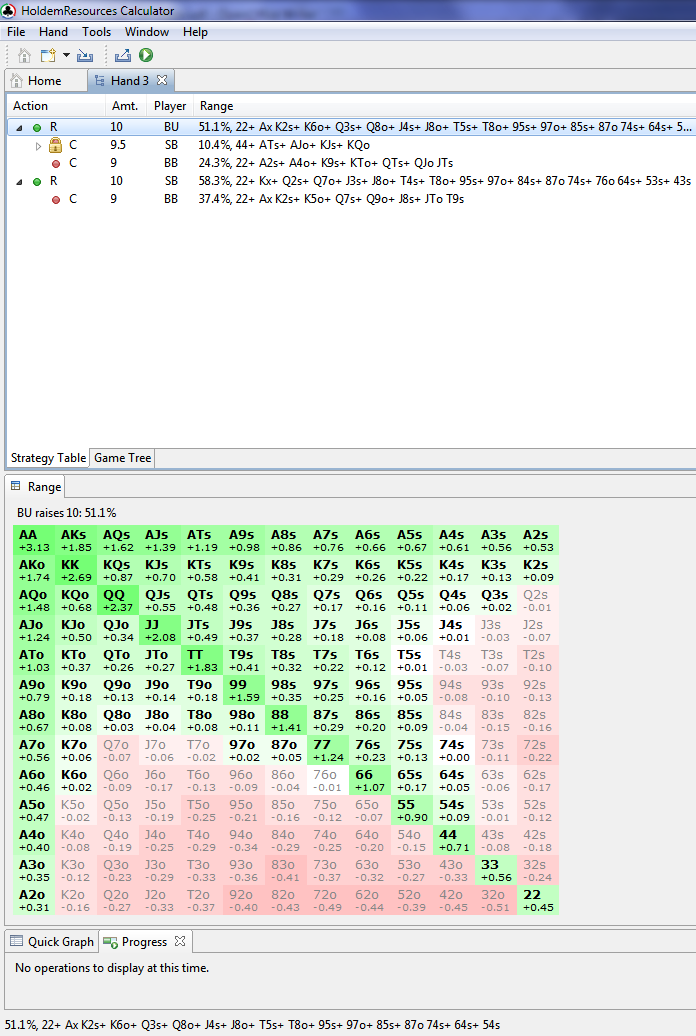Click the green run calculation icon

point(146,56)
